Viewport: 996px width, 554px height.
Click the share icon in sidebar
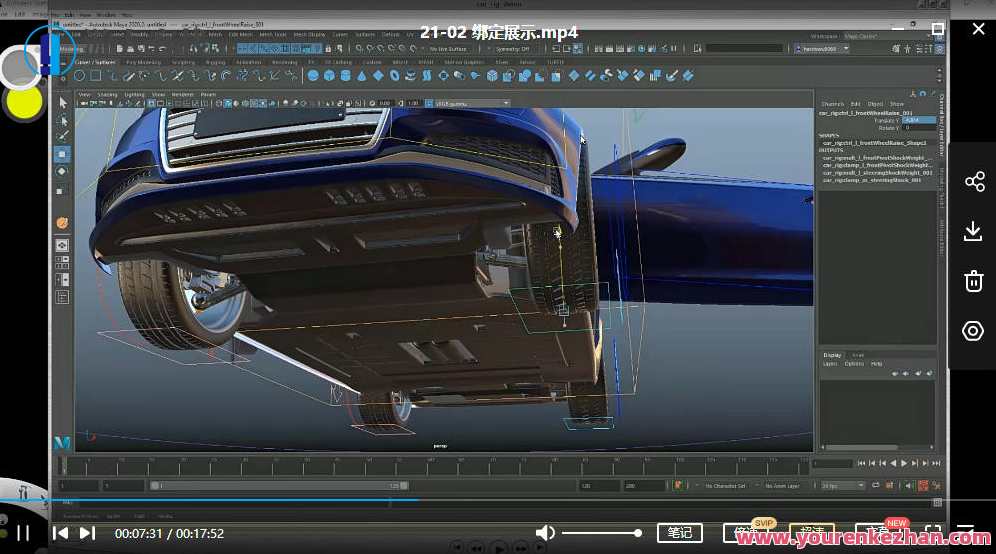tap(973, 181)
